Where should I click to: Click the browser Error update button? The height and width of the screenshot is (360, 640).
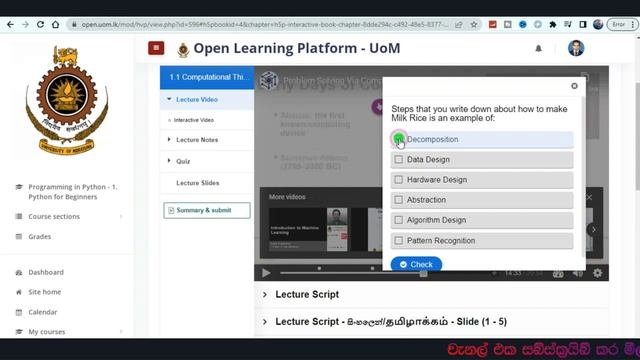point(622,24)
